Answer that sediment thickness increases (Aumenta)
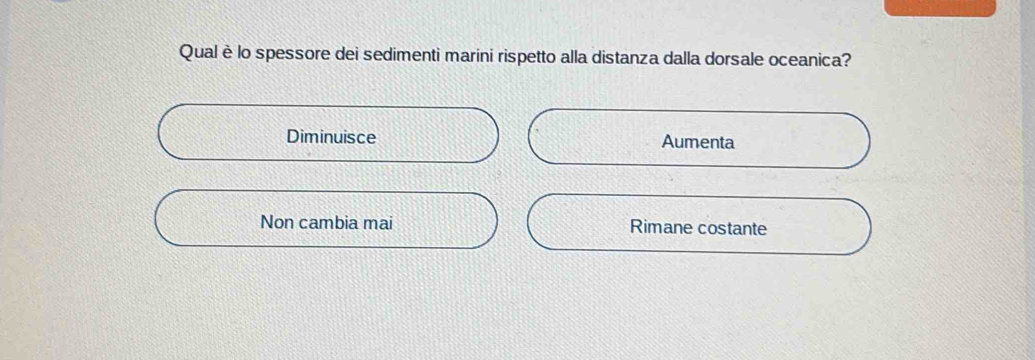The image size is (1035, 360). [x=699, y=140]
